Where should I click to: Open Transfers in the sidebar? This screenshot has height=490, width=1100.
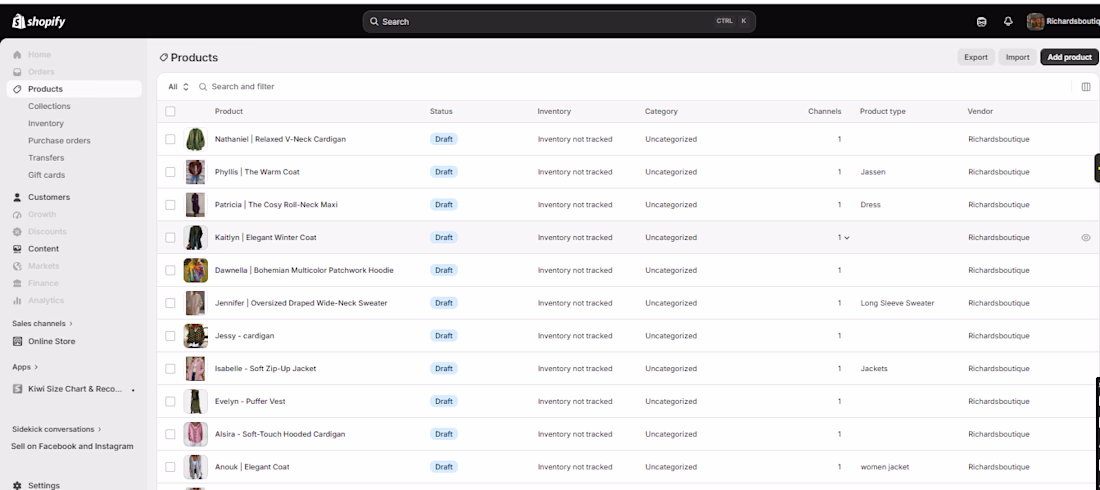46,158
